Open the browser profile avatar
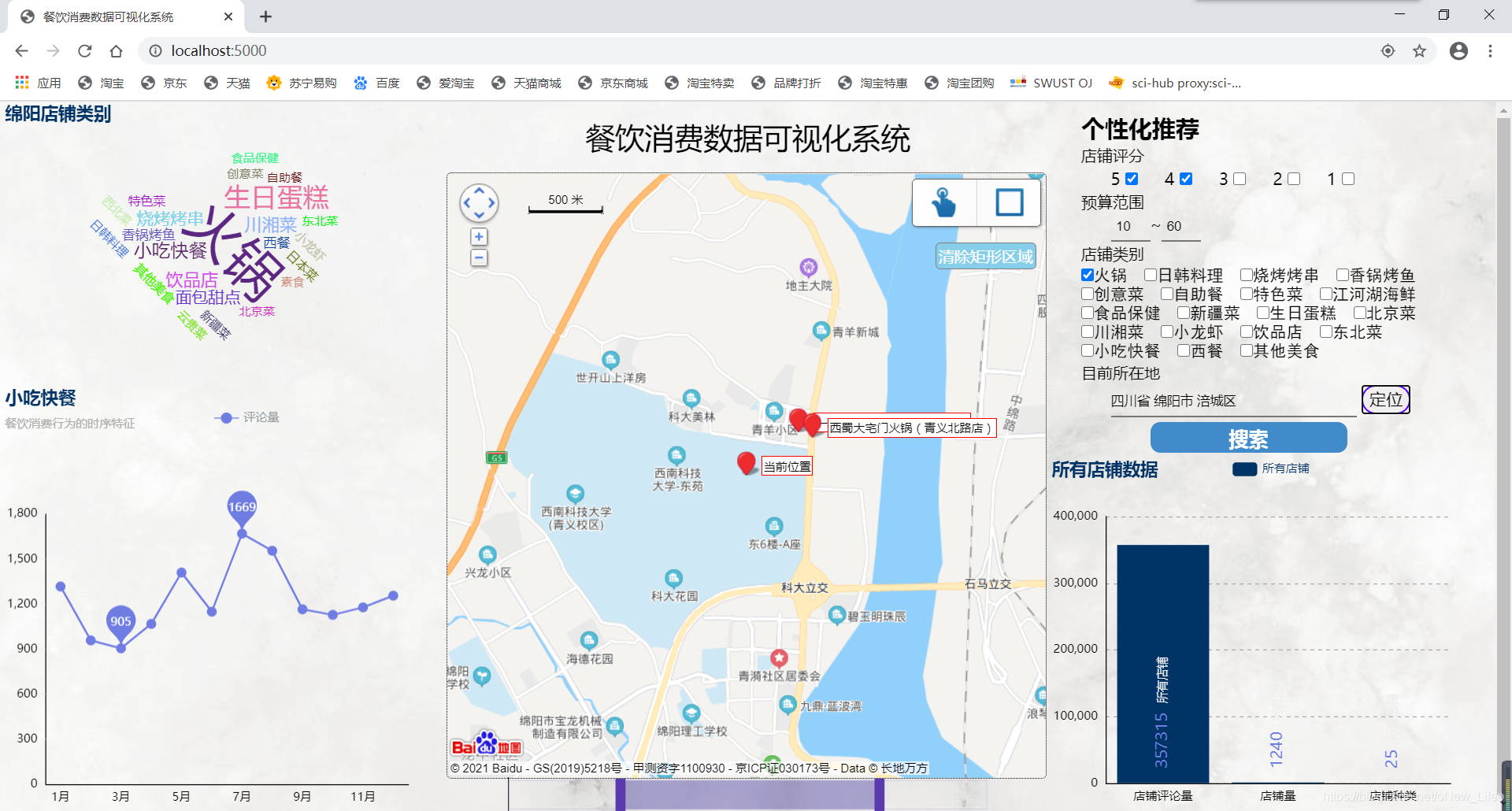 pyautogui.click(x=1458, y=51)
